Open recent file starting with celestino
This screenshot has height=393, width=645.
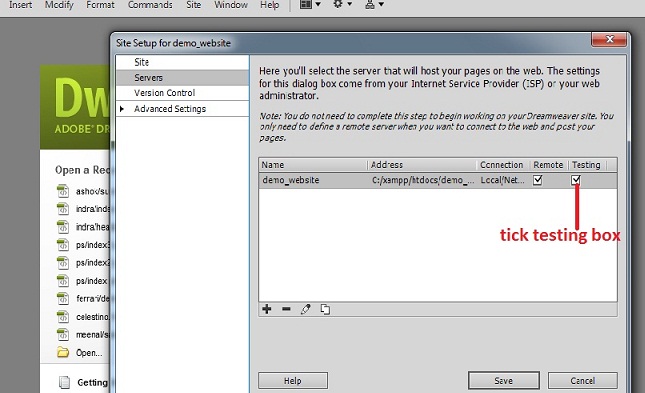click(93, 316)
